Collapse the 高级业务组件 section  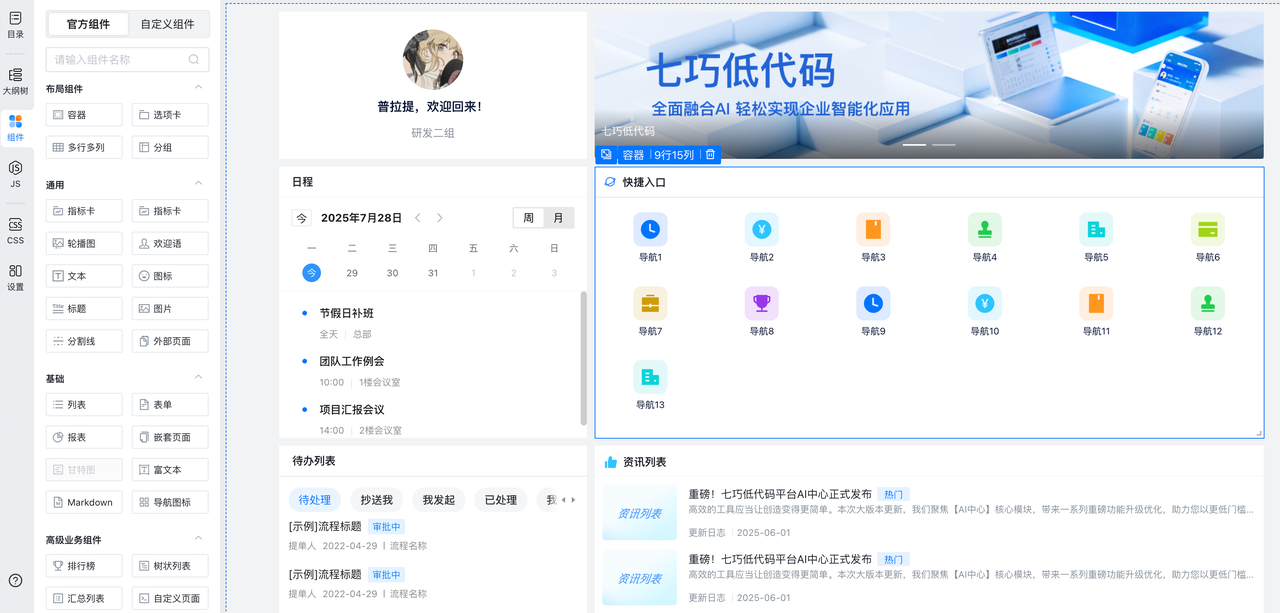198,539
